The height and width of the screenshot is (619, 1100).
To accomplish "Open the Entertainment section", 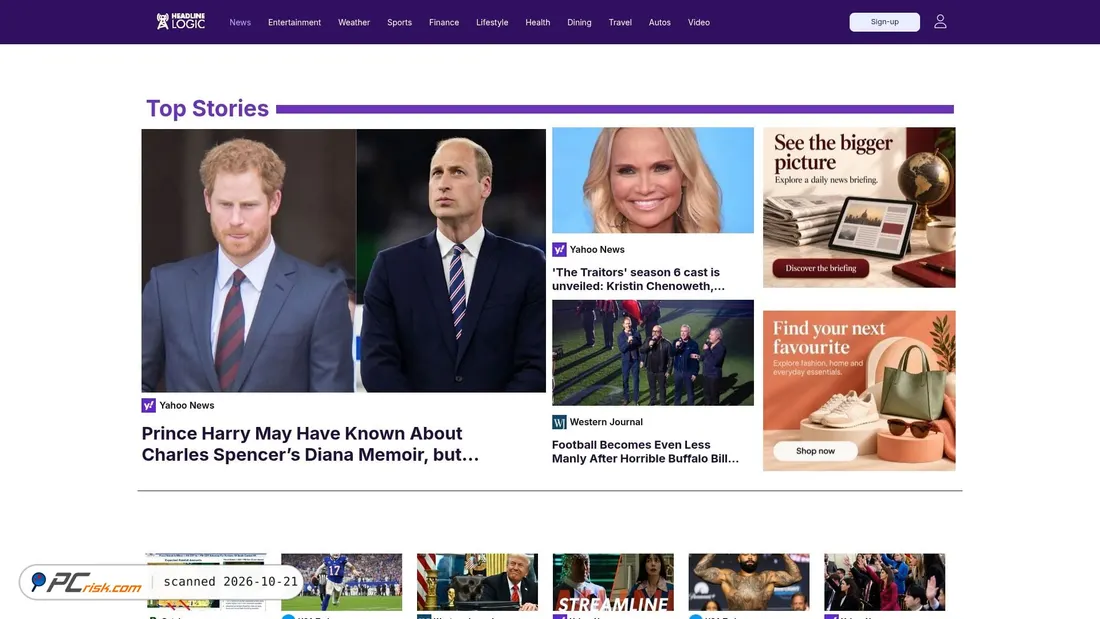I will 295,22.
